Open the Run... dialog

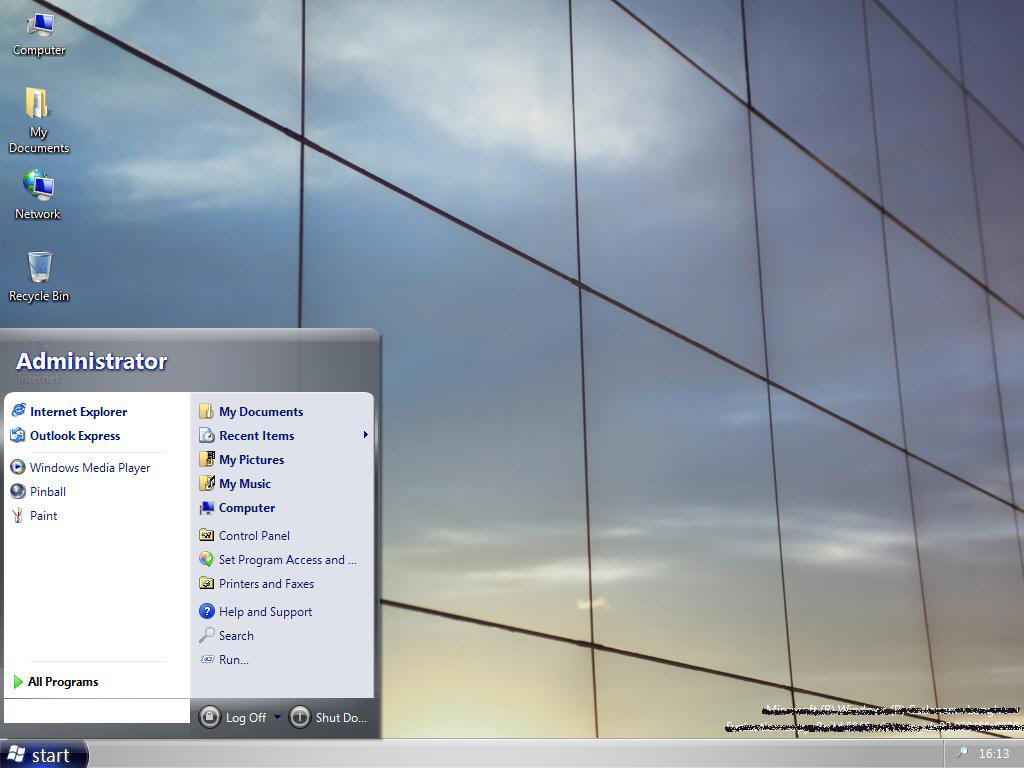(224, 660)
